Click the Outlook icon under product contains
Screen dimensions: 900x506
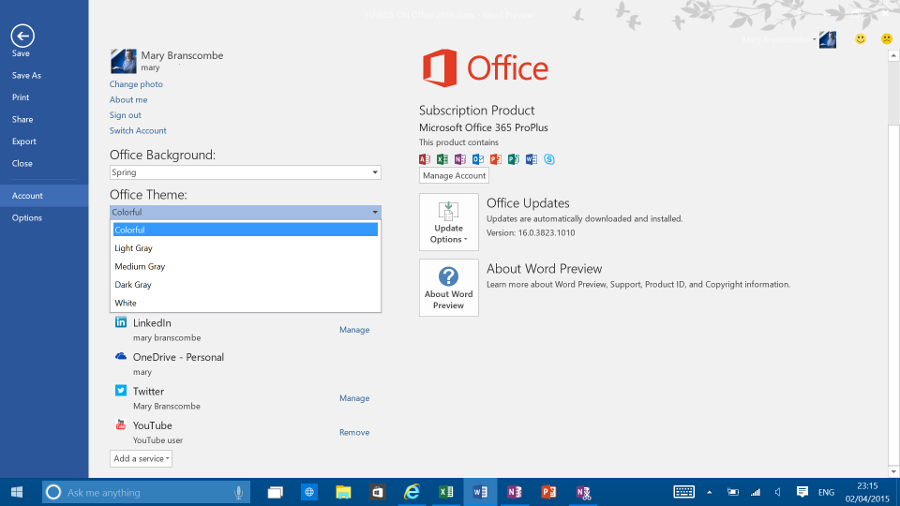[478, 159]
